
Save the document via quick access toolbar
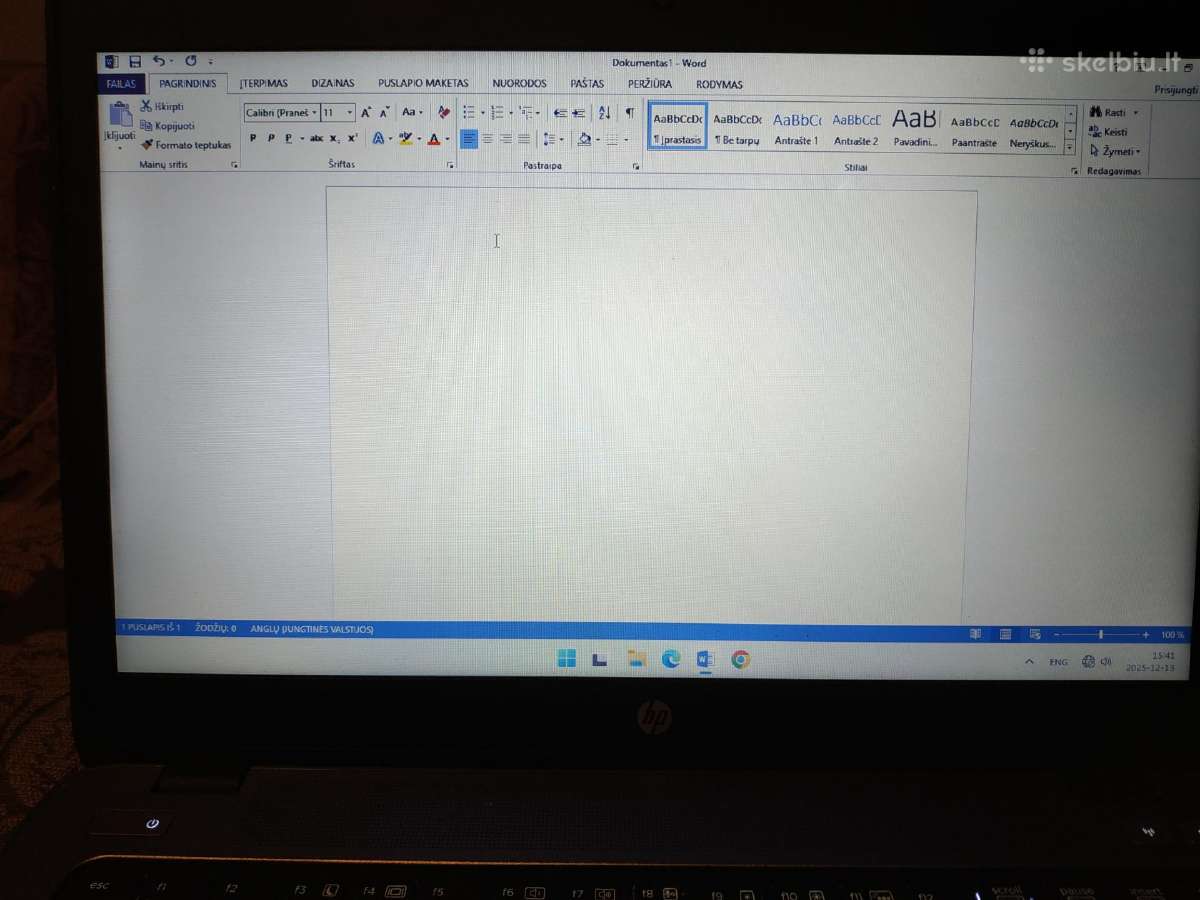(x=135, y=62)
